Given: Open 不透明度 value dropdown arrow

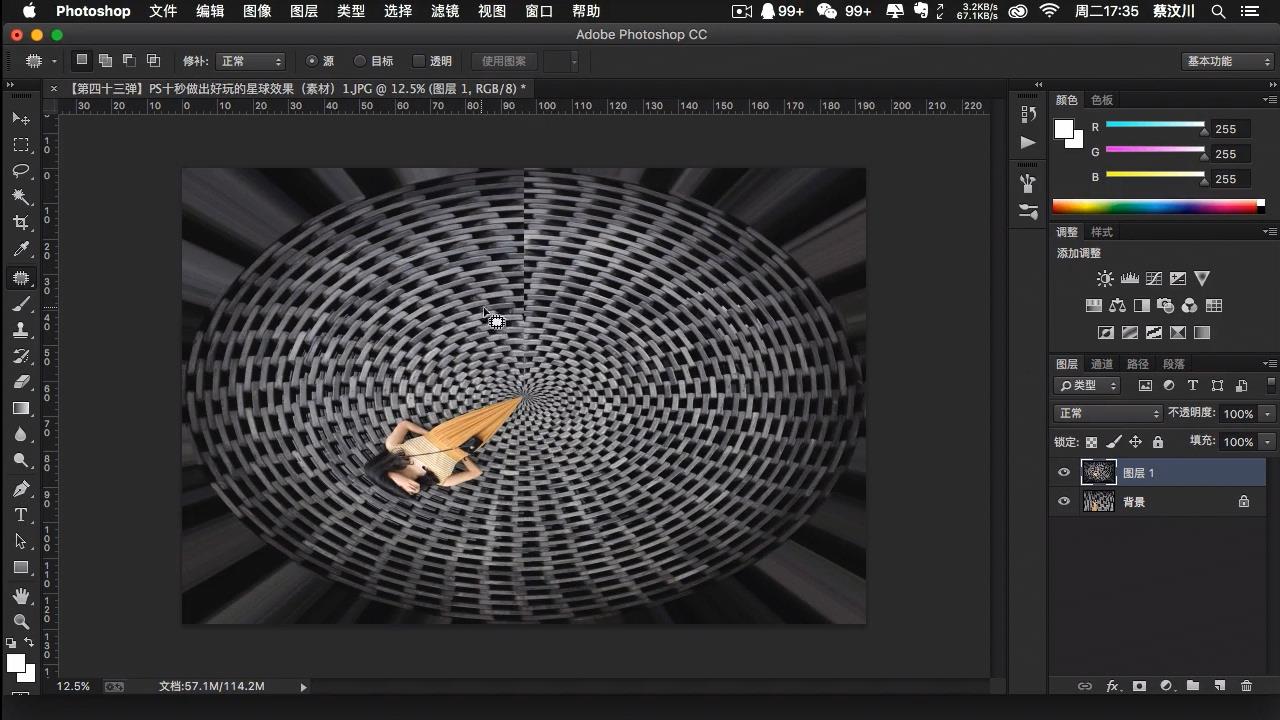Looking at the screenshot, I should pos(1268,413).
